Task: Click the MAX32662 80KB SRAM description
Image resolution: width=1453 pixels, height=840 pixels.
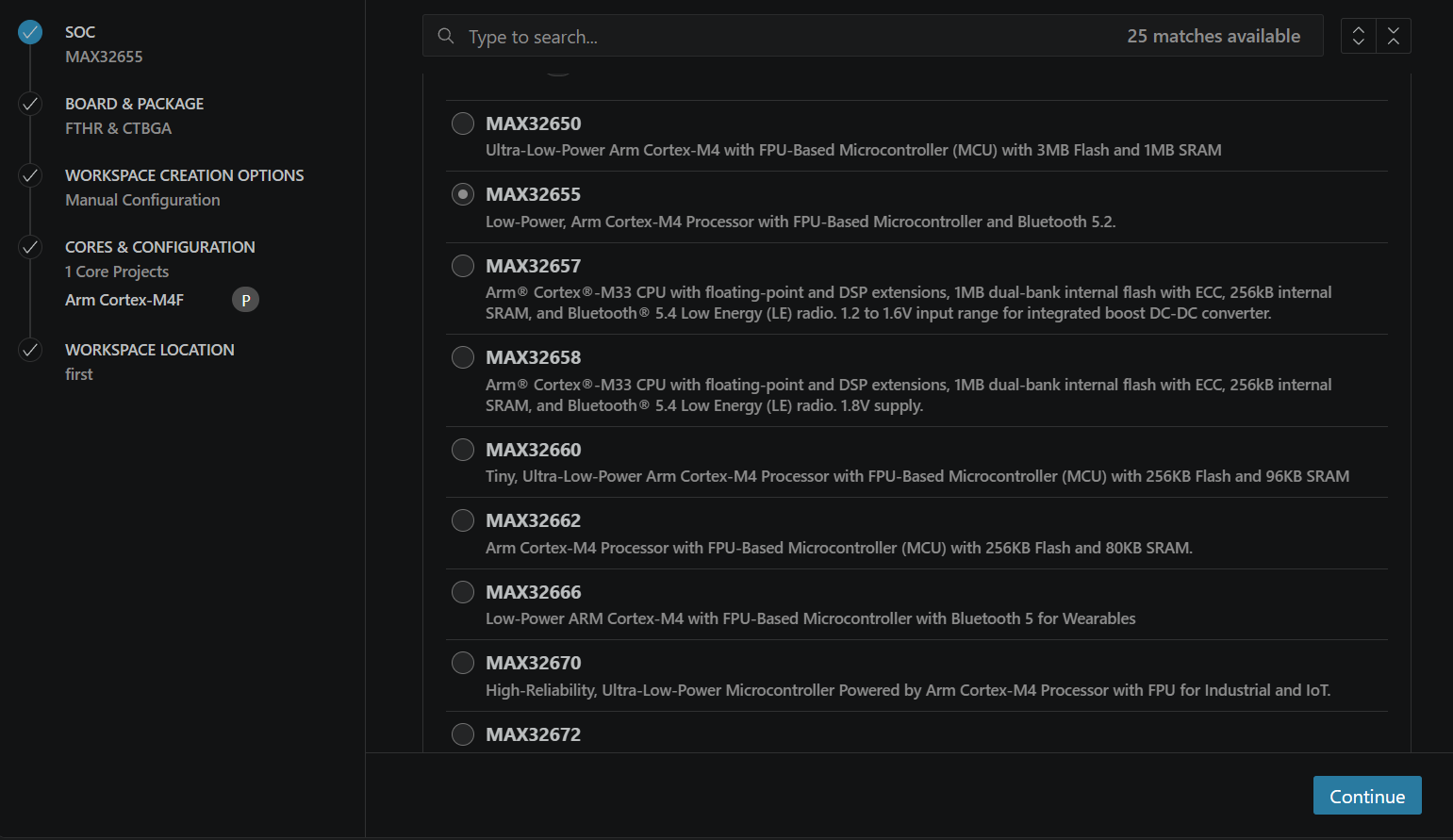Action: [839, 548]
